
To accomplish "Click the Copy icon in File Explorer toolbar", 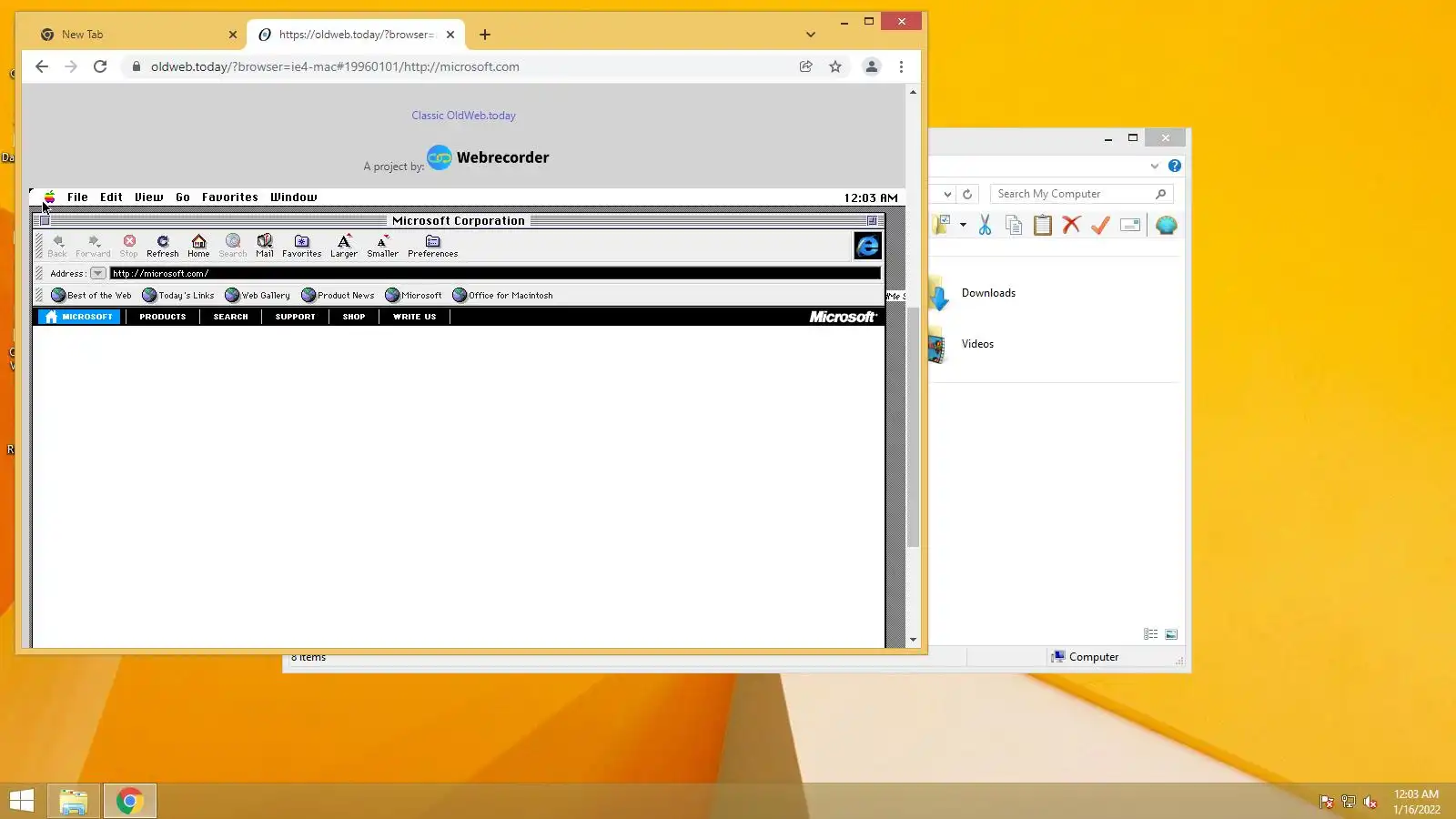I will click(1014, 225).
